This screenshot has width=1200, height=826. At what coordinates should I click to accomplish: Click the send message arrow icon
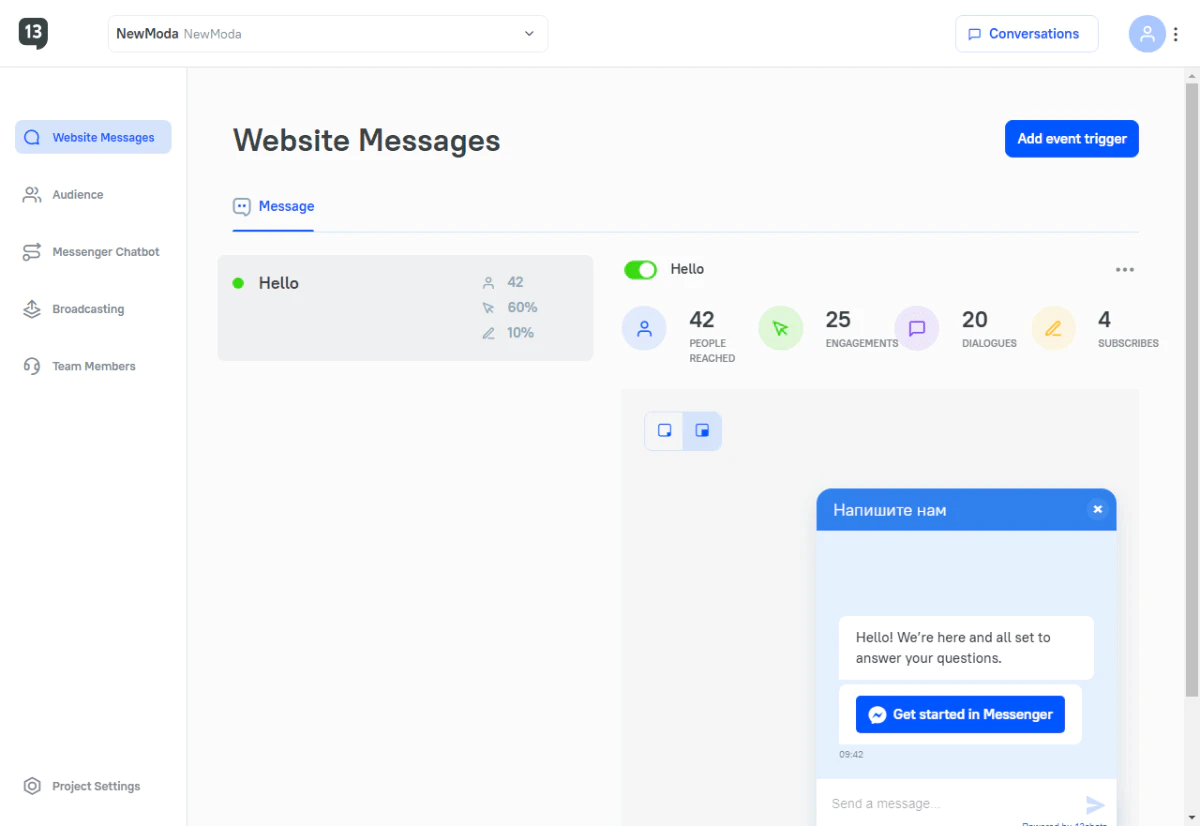1095,804
